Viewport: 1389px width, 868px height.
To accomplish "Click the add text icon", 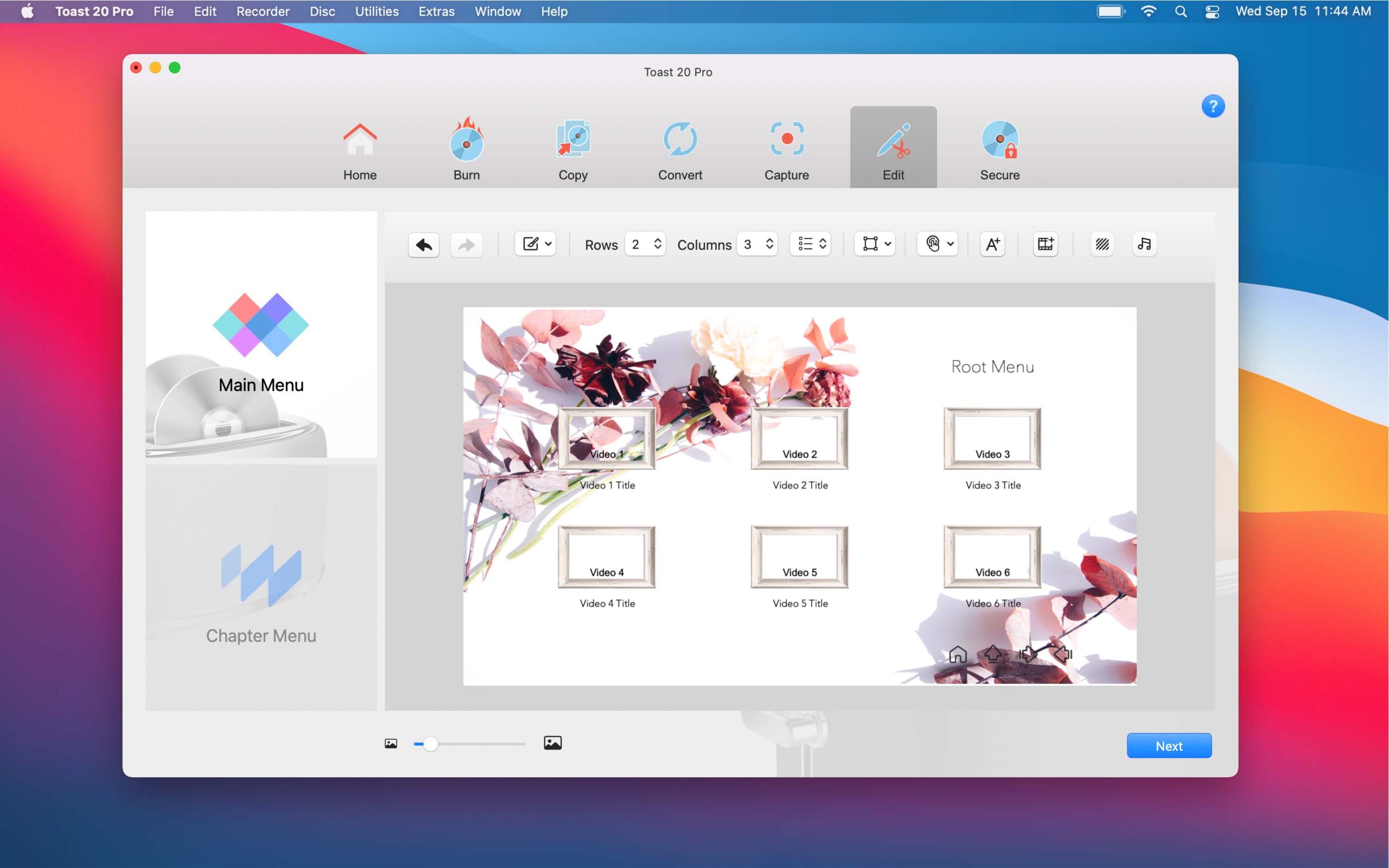I will (x=992, y=245).
